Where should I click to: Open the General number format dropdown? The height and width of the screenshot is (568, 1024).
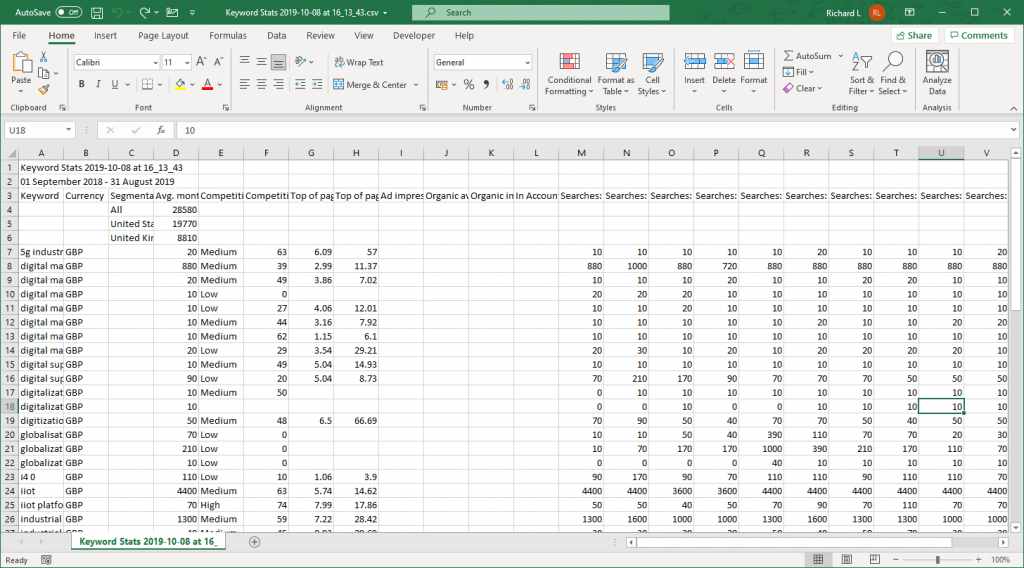click(527, 62)
